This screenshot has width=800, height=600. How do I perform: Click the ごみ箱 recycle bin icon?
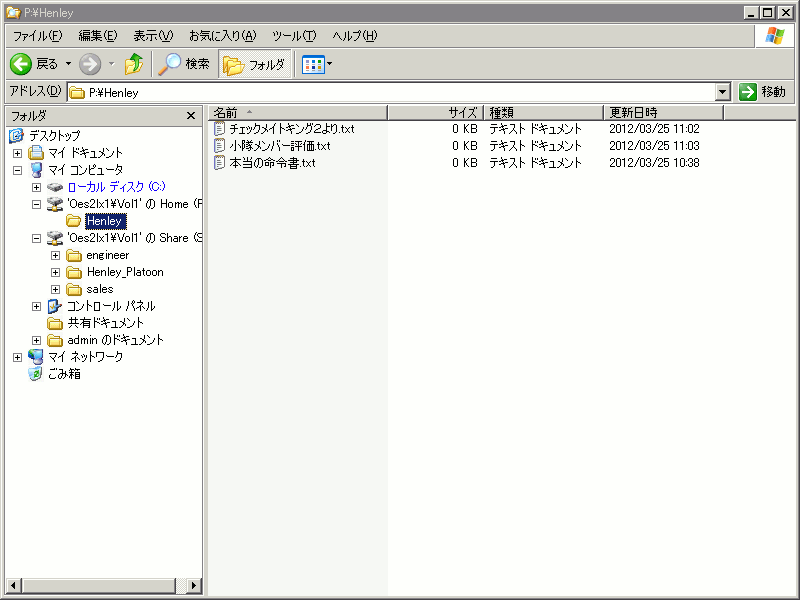click(35, 374)
